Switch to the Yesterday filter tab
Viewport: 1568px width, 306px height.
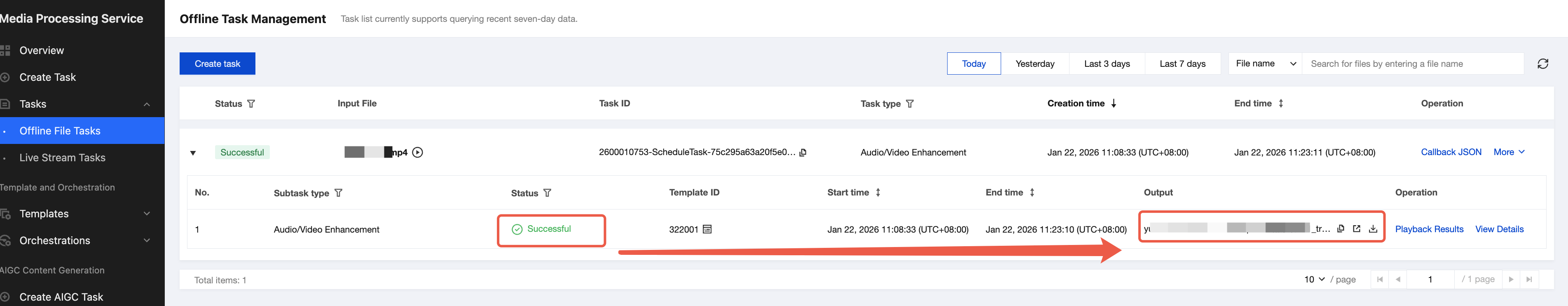1035,64
